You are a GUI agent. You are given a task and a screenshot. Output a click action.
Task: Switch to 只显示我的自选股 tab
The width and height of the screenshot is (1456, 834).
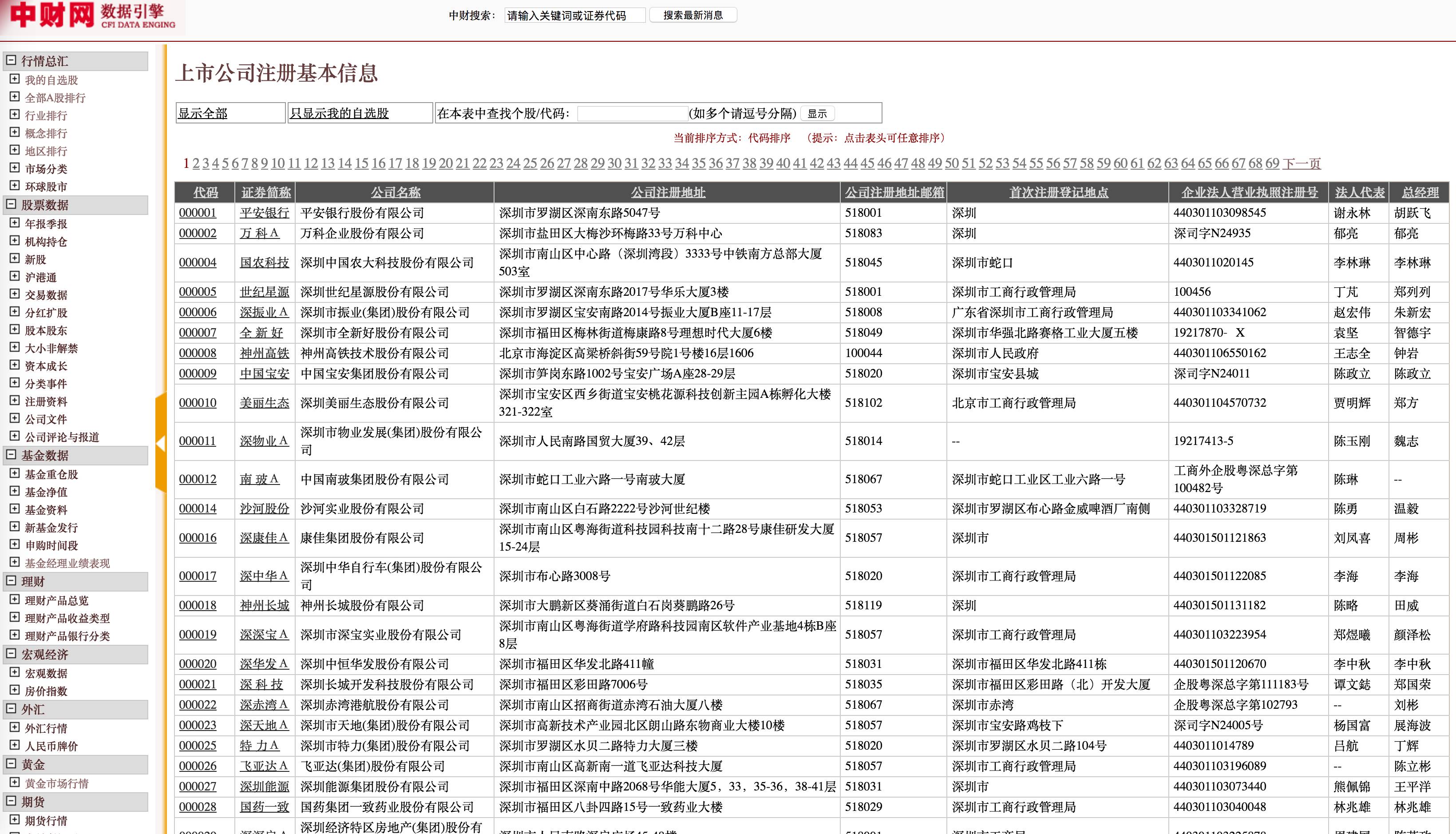tap(339, 113)
